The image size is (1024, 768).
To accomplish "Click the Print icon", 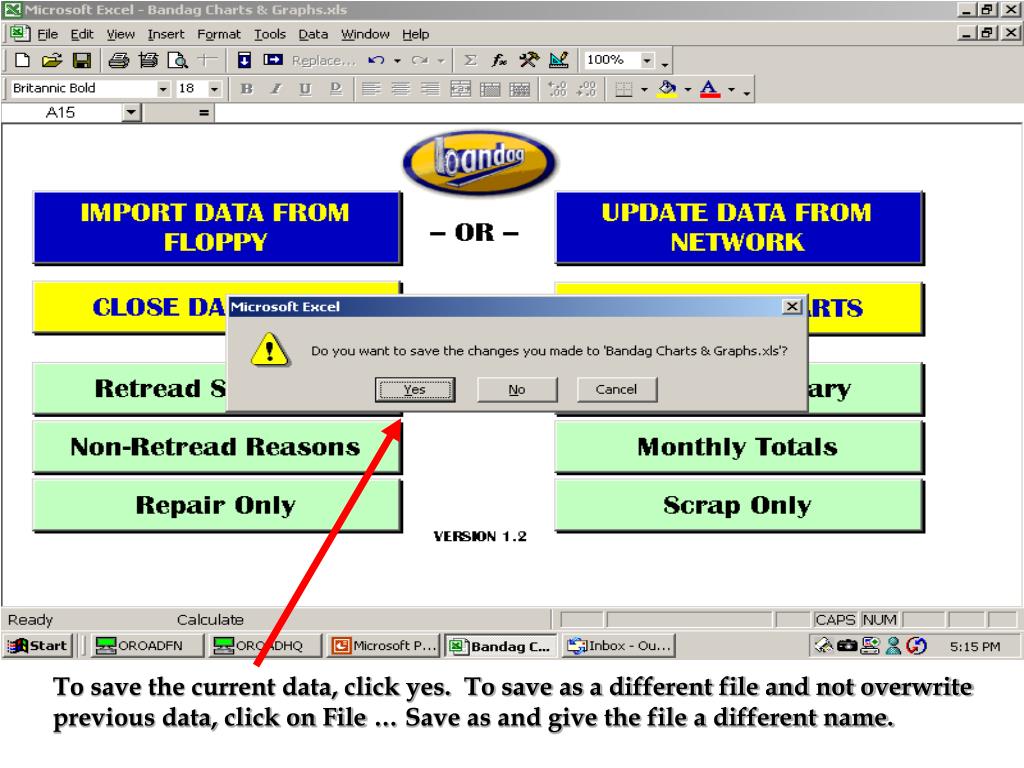I will click(x=118, y=60).
